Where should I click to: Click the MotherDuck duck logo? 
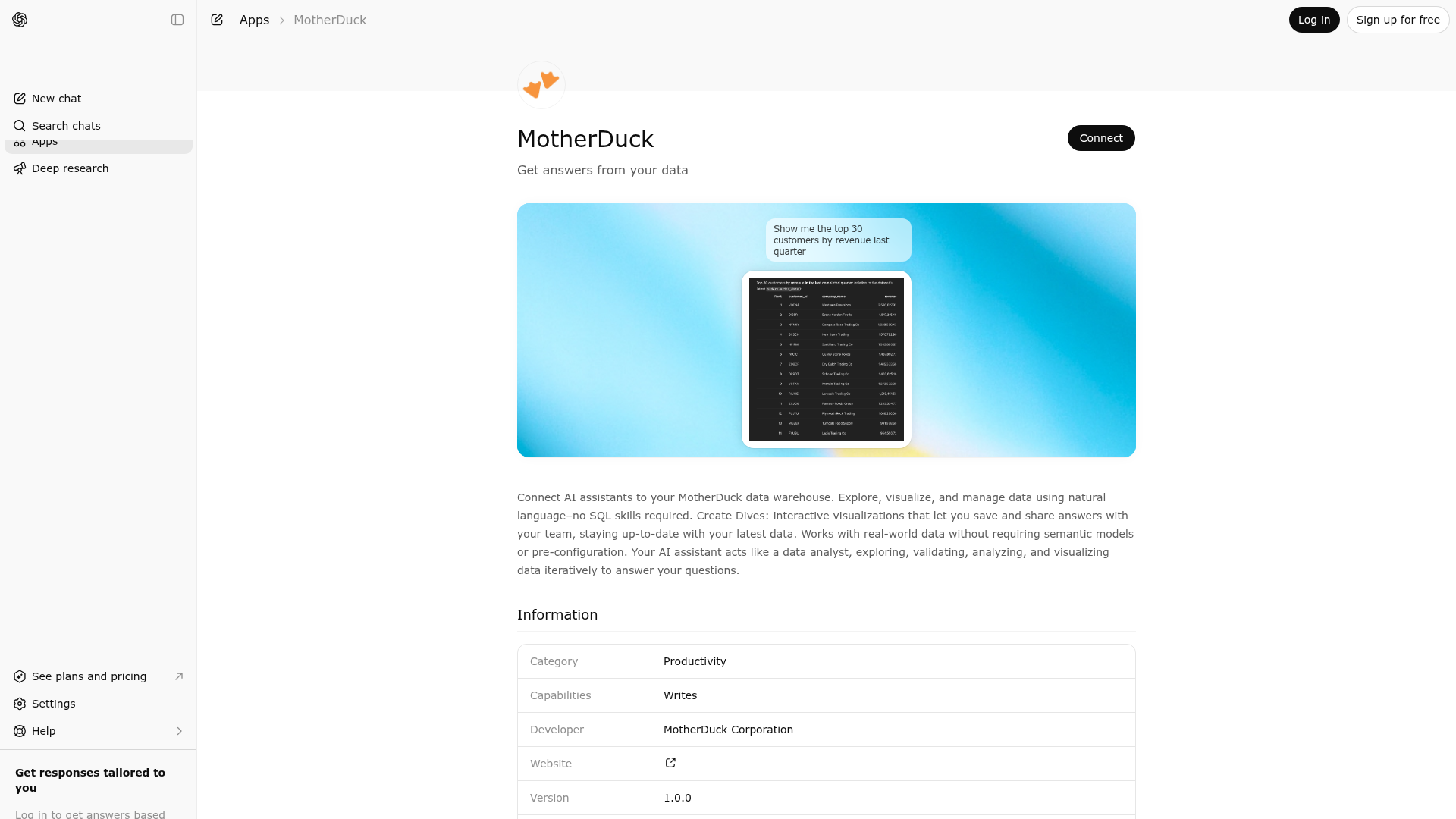[x=541, y=84]
